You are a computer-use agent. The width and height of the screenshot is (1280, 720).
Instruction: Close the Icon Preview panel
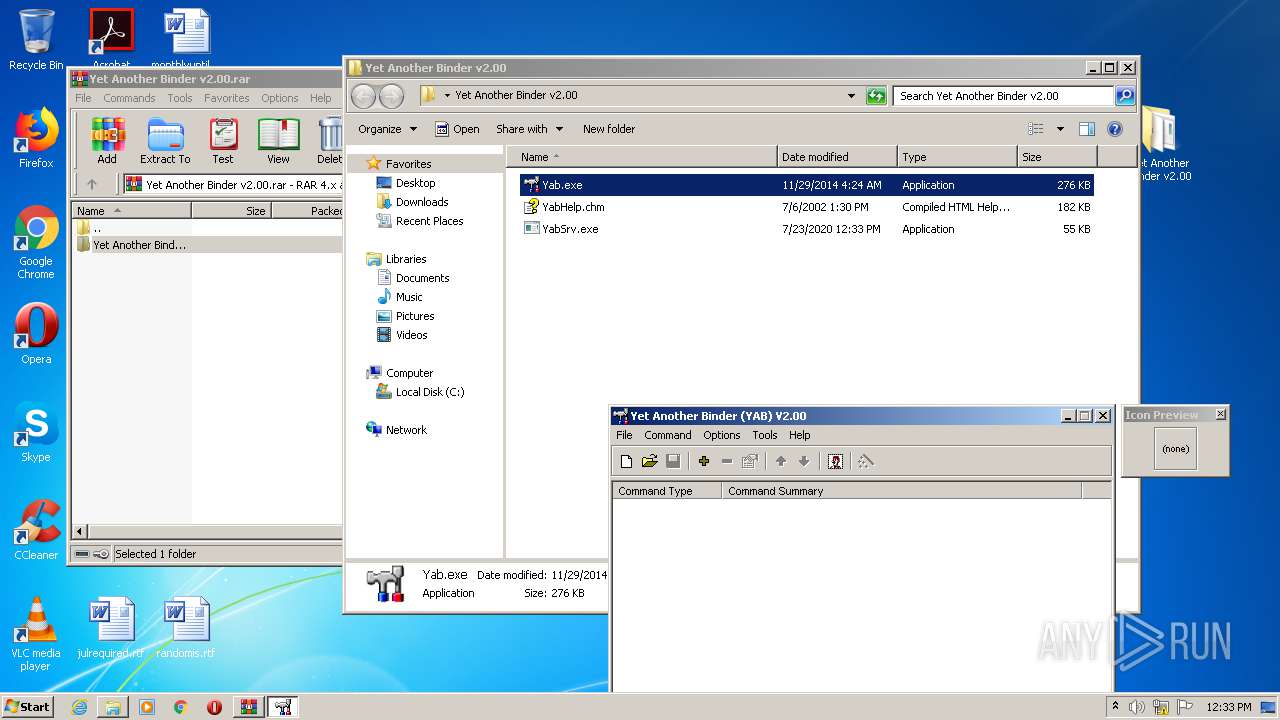click(1220, 414)
